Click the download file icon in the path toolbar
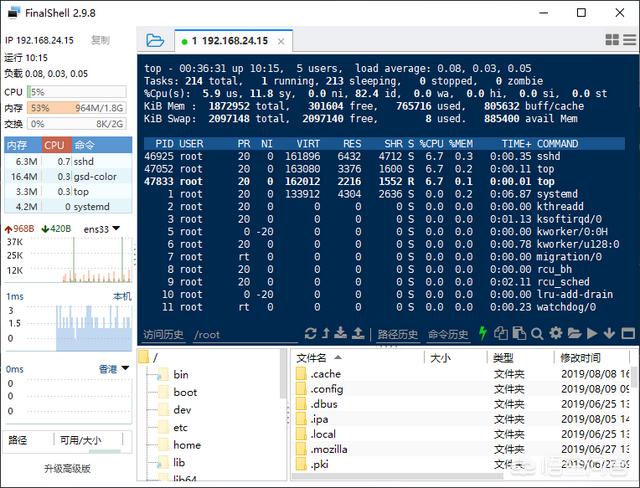 pyautogui.click(x=342, y=334)
